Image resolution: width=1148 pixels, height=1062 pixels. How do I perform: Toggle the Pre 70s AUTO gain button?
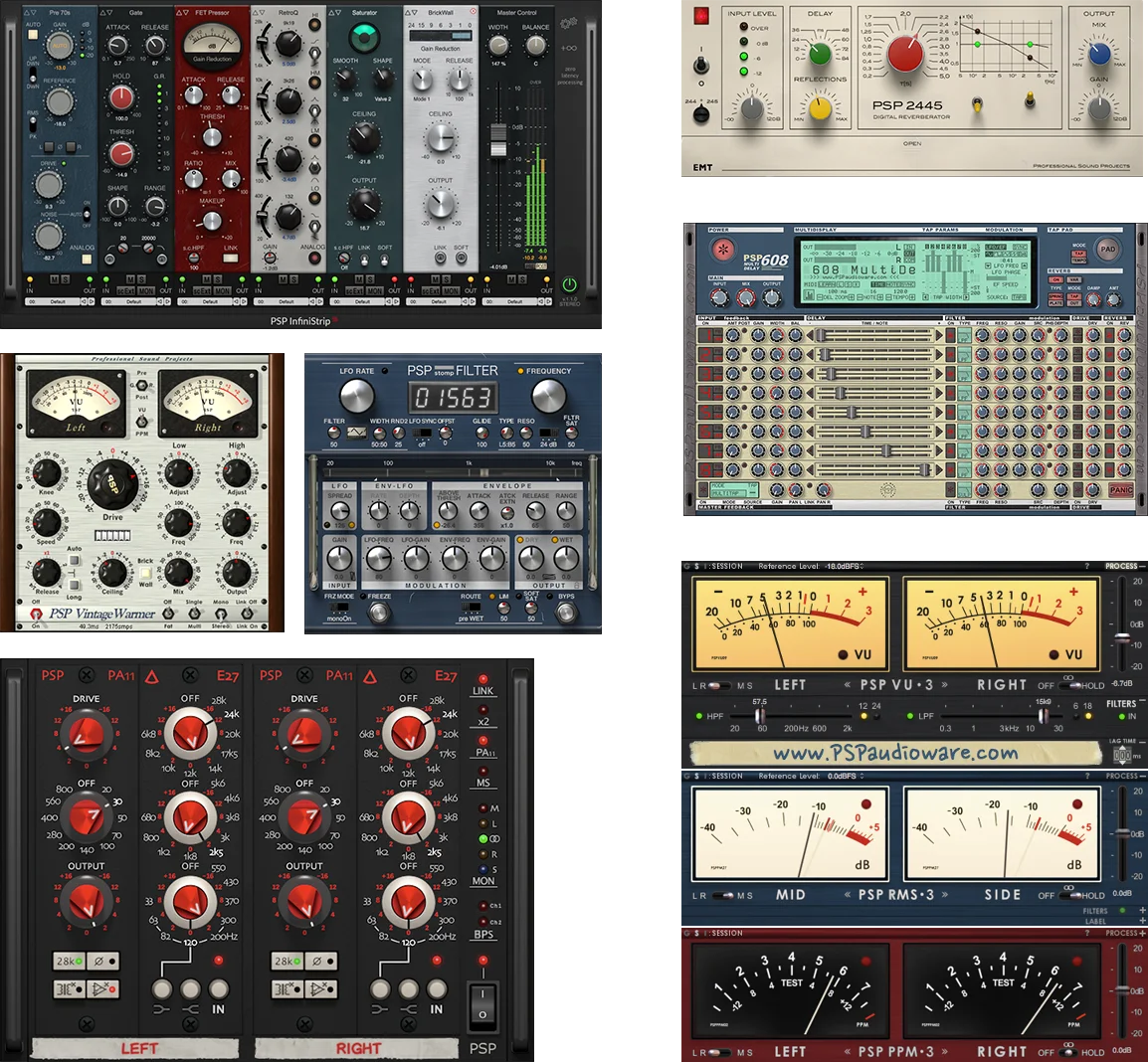[x=32, y=34]
